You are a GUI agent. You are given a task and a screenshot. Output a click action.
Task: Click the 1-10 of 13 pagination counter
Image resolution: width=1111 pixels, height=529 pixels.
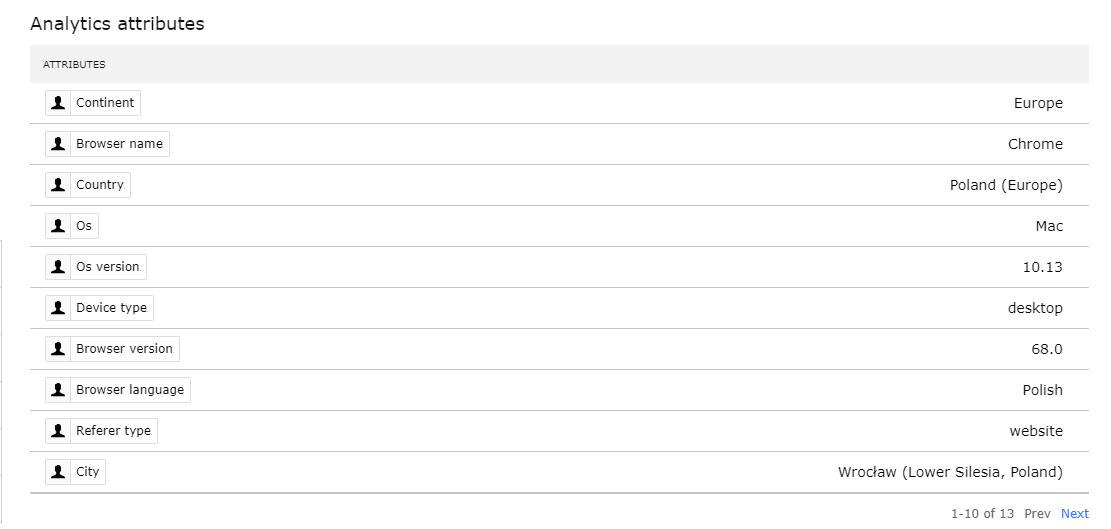[983, 513]
